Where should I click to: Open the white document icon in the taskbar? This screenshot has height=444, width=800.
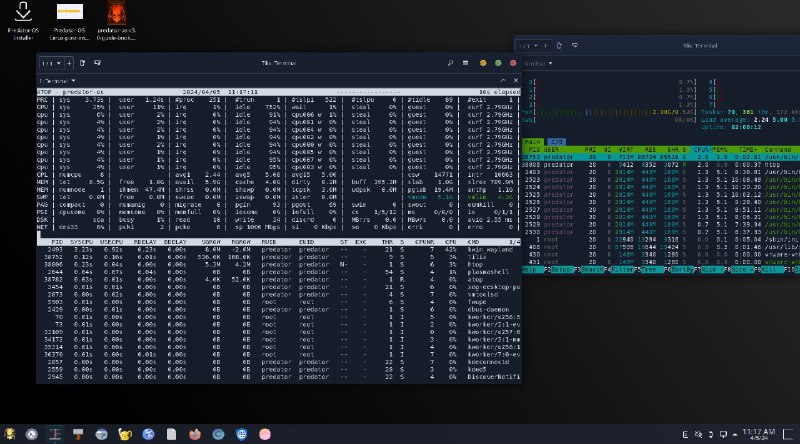coord(171,434)
